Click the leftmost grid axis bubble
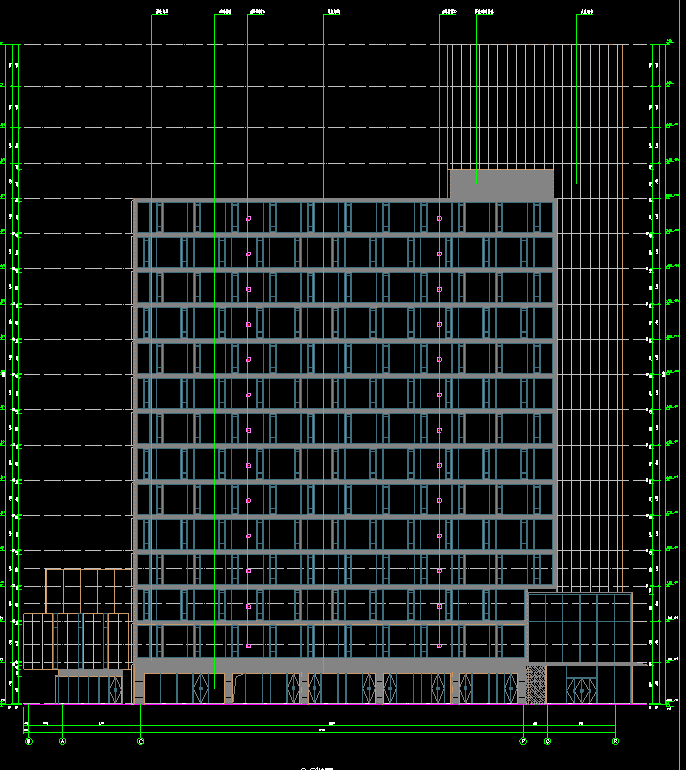Image resolution: width=686 pixels, height=770 pixels. pos(28,741)
